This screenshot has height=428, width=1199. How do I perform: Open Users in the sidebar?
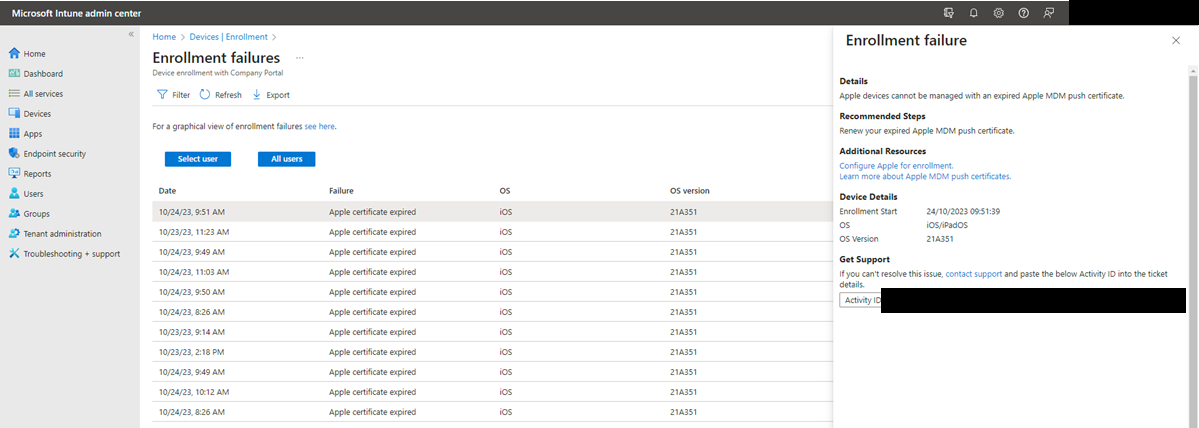pyautogui.click(x=33, y=193)
